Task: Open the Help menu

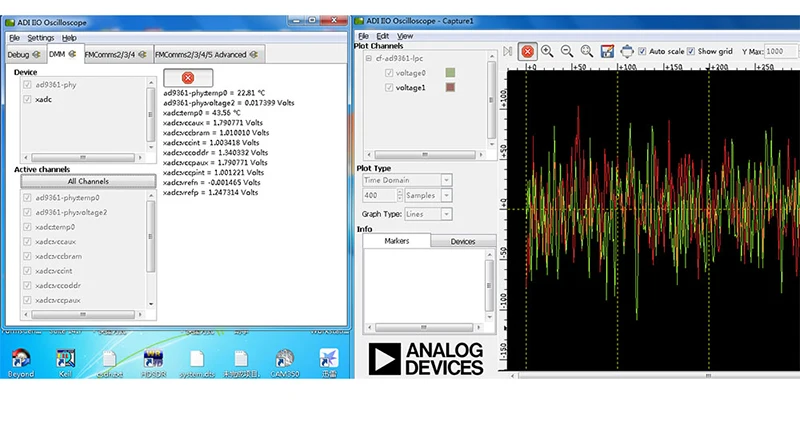Action: click(x=69, y=38)
